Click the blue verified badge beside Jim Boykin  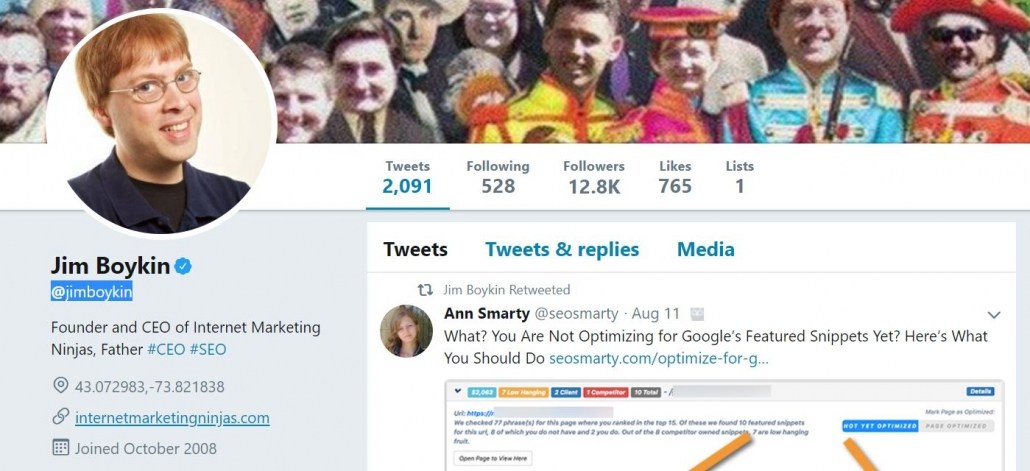[x=184, y=266]
